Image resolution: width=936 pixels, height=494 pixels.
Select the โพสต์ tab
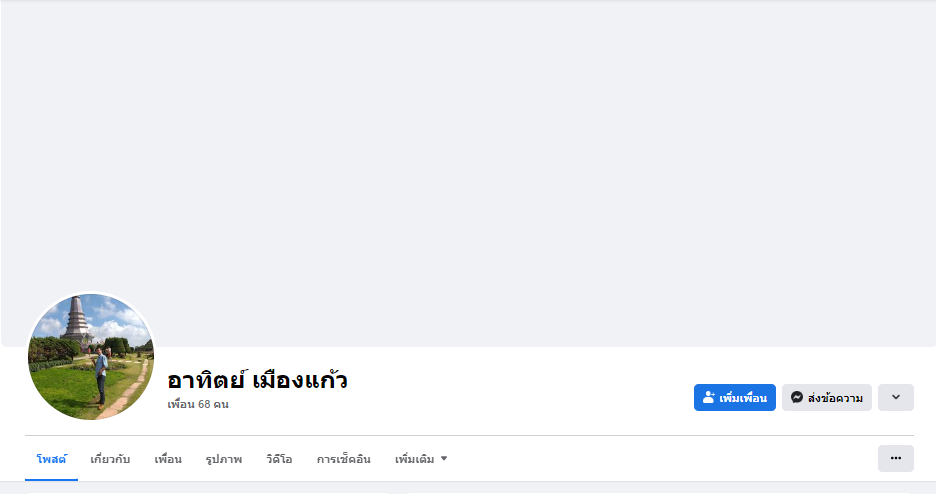(51, 459)
